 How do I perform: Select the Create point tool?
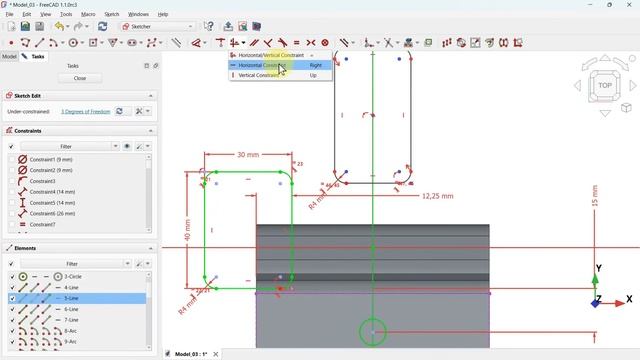point(11,43)
